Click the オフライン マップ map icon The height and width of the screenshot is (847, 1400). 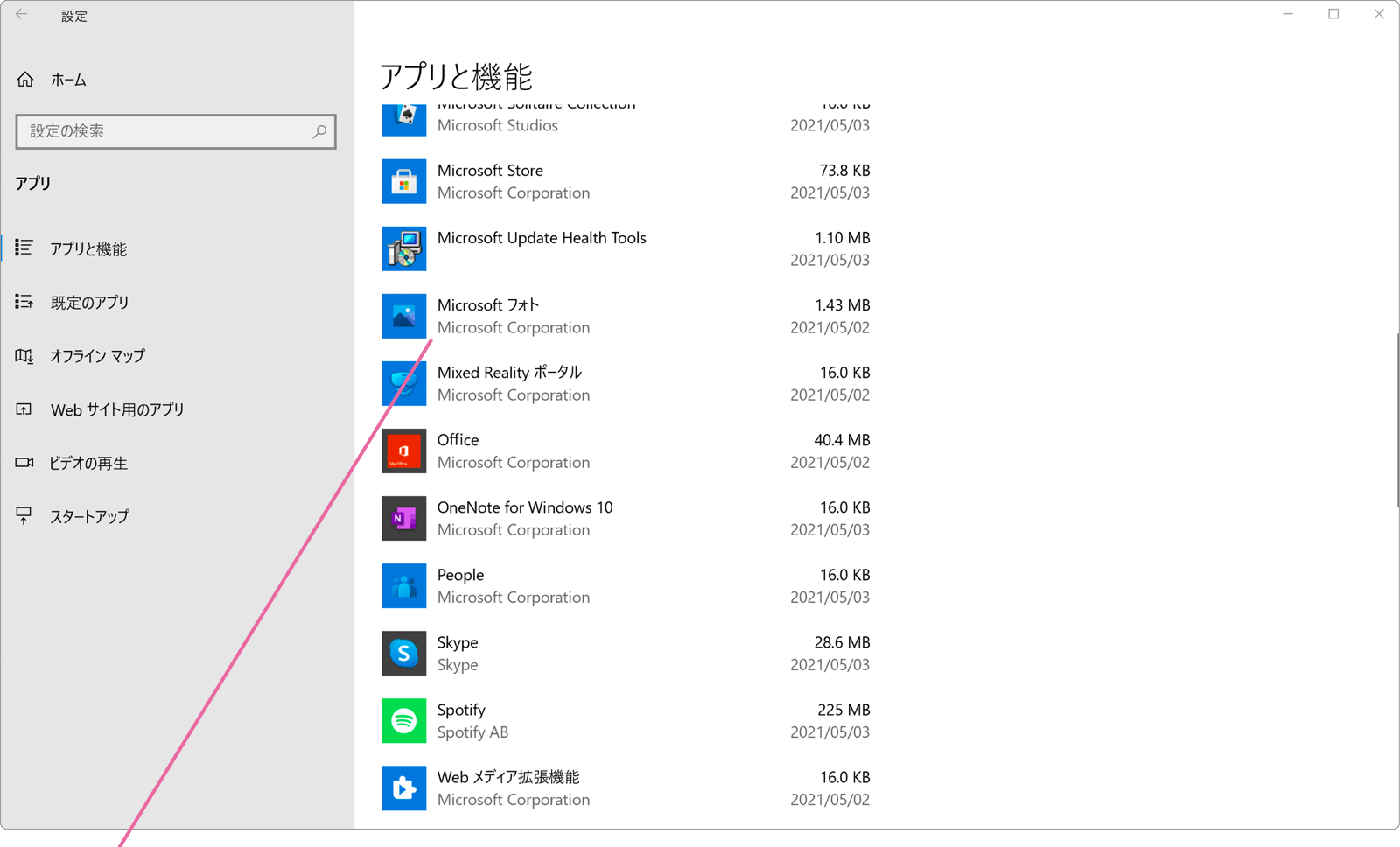click(24, 356)
